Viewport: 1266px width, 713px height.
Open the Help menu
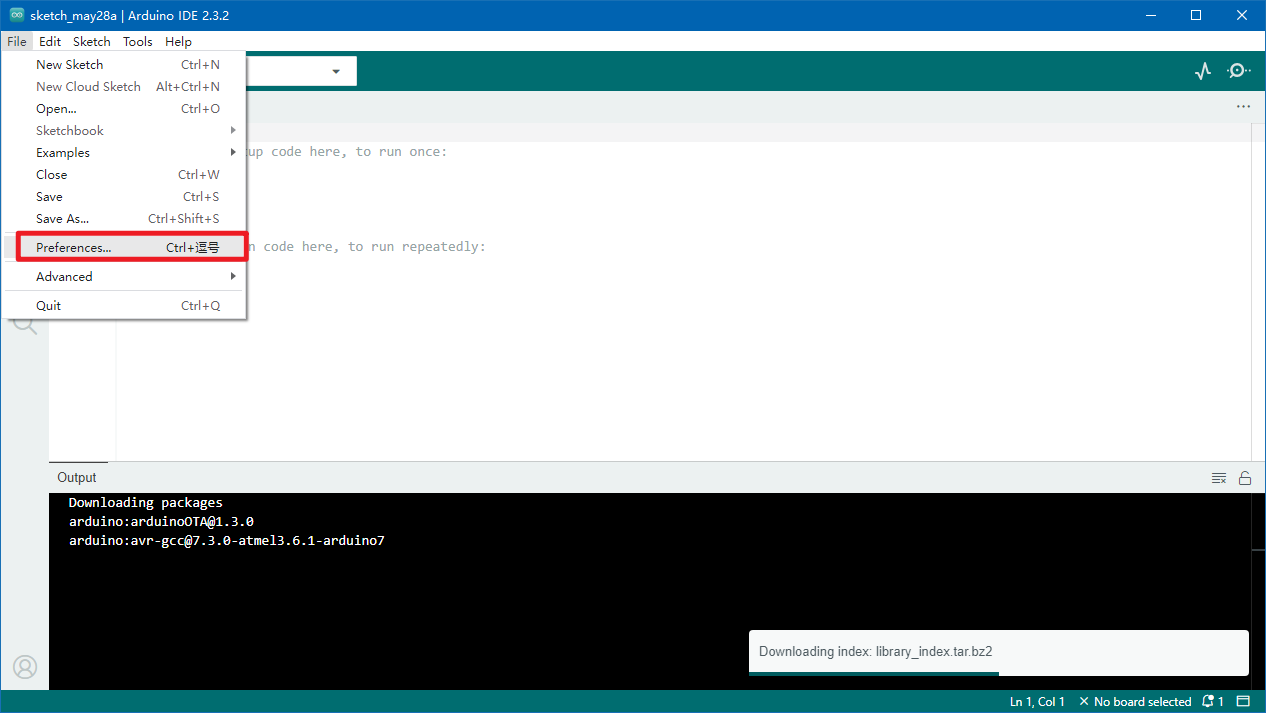178,42
